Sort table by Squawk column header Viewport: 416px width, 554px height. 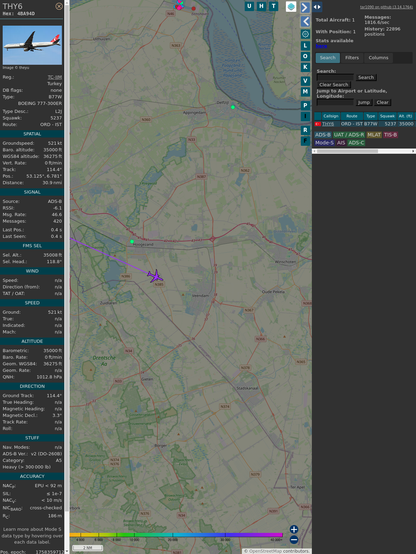[387, 116]
